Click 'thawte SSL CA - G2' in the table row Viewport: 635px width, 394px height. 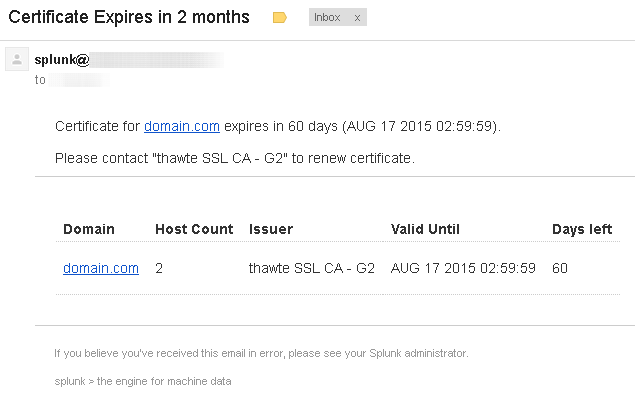click(x=311, y=268)
